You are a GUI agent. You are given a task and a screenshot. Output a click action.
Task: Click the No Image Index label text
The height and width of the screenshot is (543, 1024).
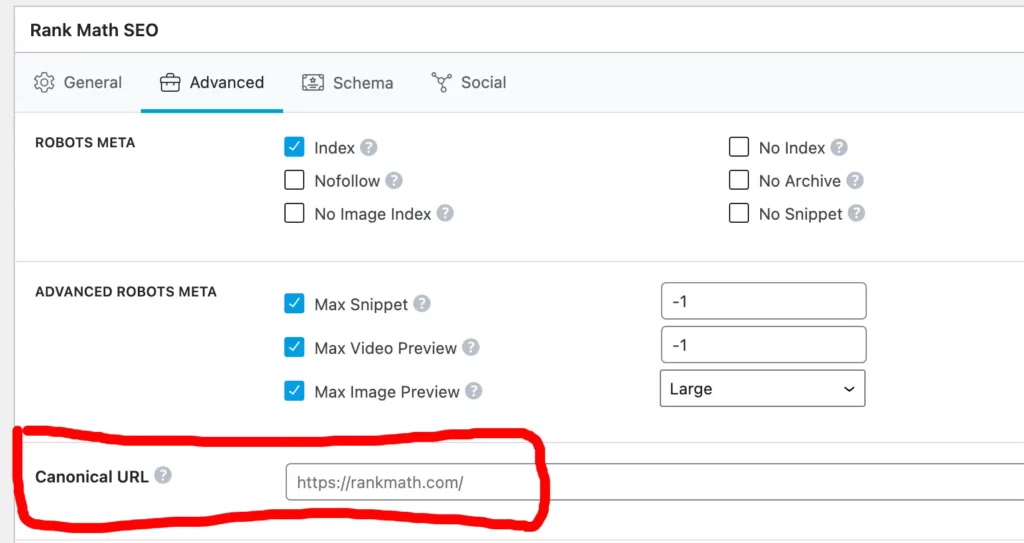coord(373,214)
